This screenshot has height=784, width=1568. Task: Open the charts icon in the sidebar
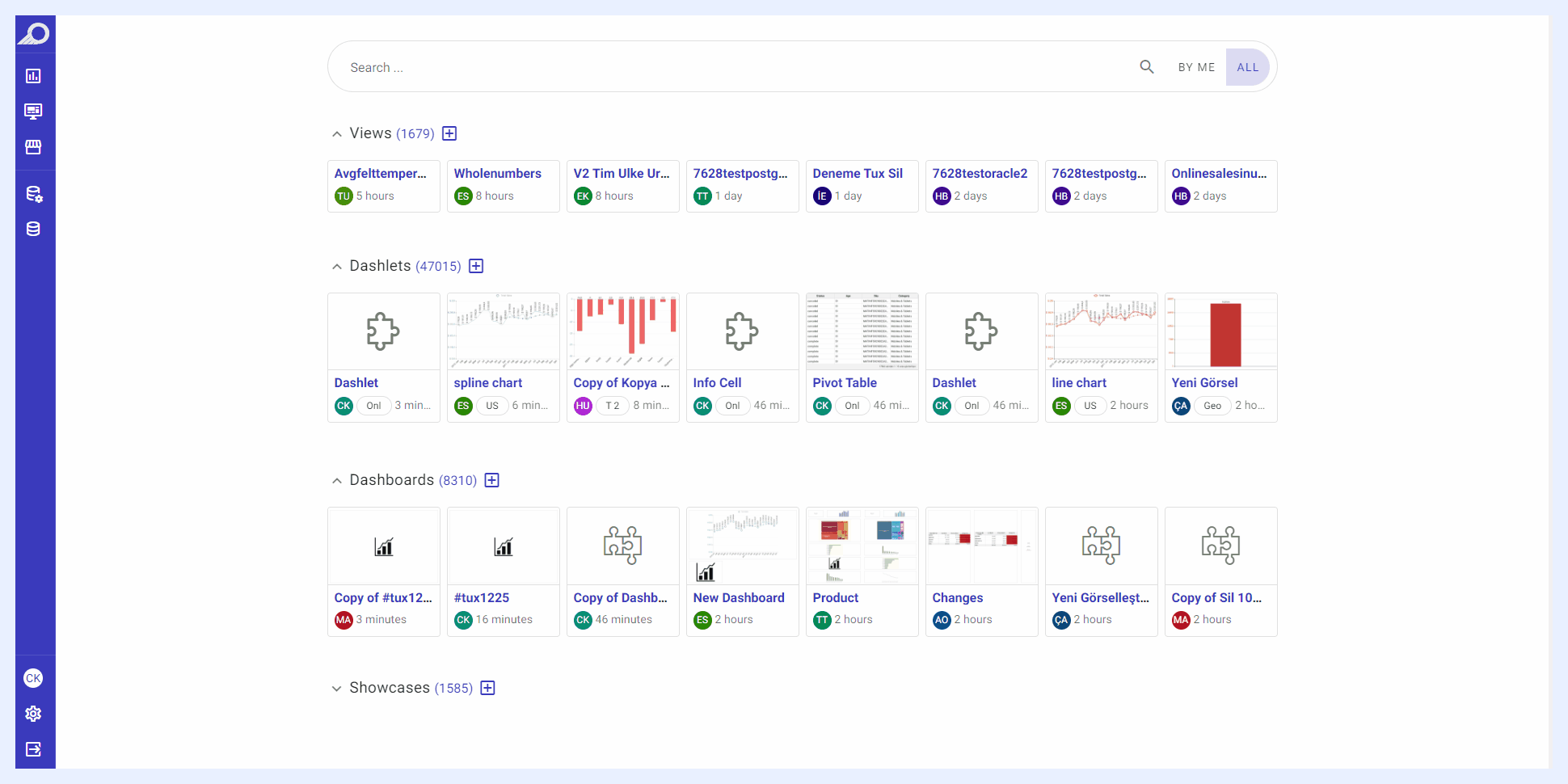[33, 76]
